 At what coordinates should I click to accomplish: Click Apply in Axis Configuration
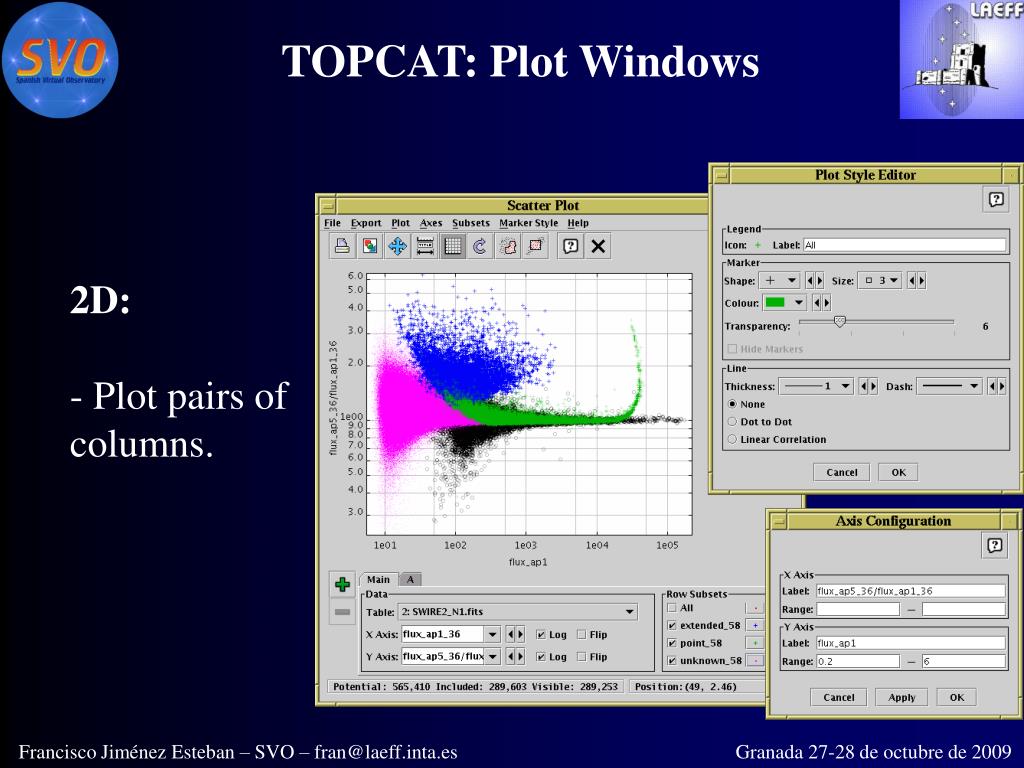click(x=901, y=697)
